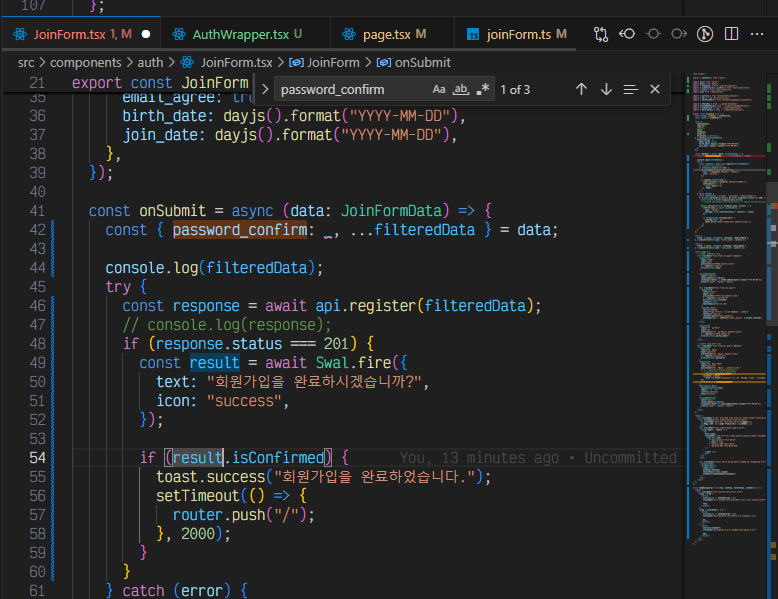Click the source control graph icon
Screen dimensions: 778x599
tap(705, 34)
